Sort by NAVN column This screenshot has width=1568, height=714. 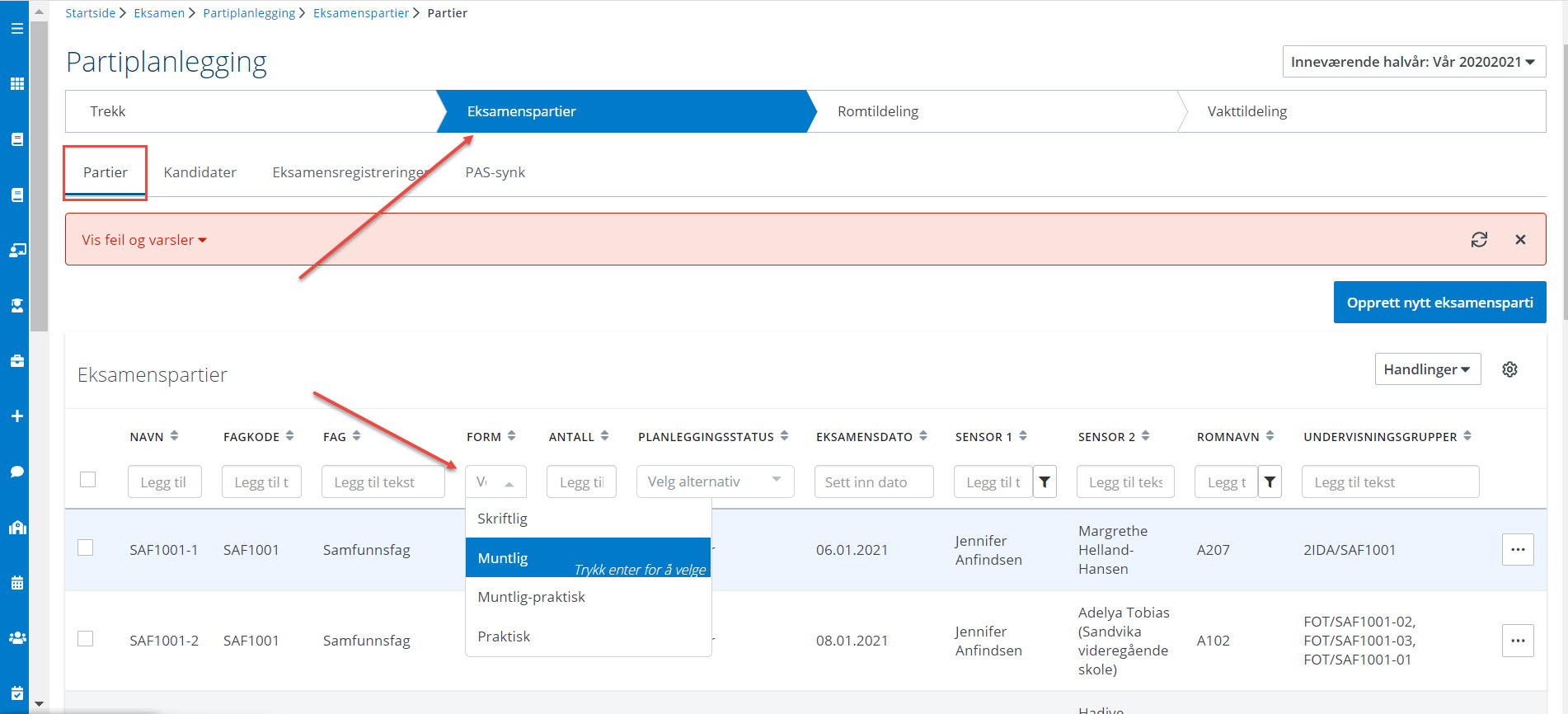point(175,436)
